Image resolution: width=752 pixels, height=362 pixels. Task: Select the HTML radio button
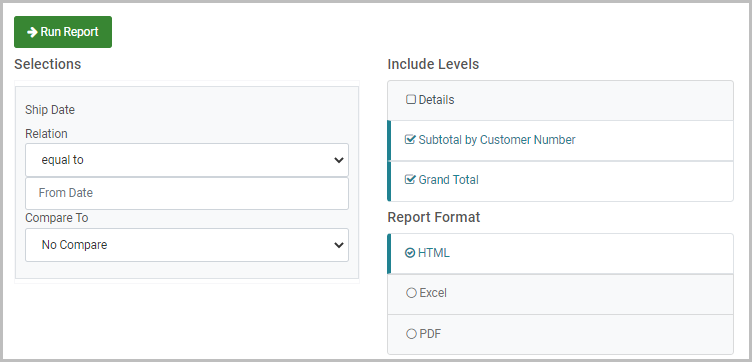point(410,253)
